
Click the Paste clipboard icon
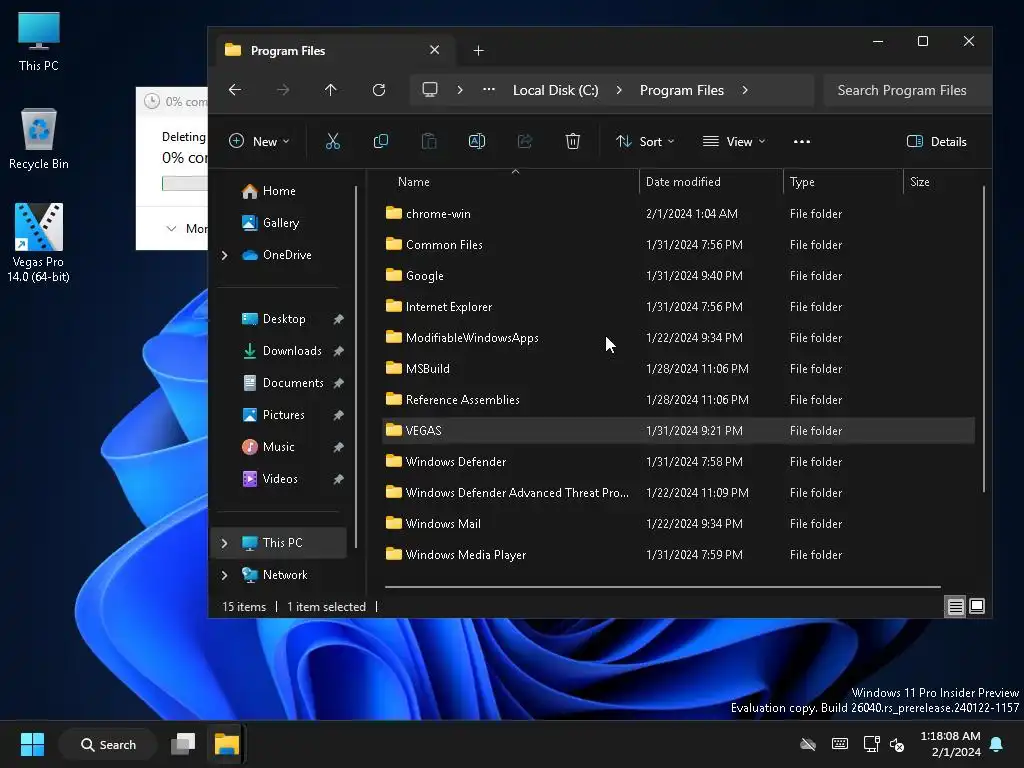(x=429, y=141)
